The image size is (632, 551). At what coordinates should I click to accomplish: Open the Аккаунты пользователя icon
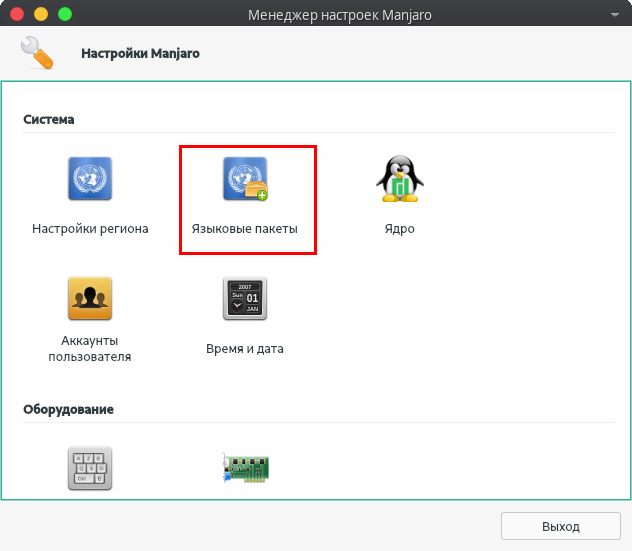pyautogui.click(x=90, y=298)
